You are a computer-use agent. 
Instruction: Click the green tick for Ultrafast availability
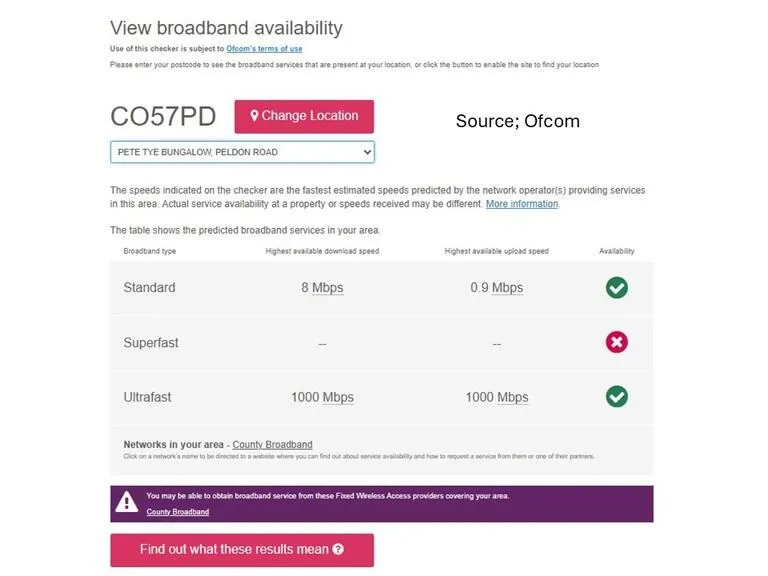coord(617,397)
